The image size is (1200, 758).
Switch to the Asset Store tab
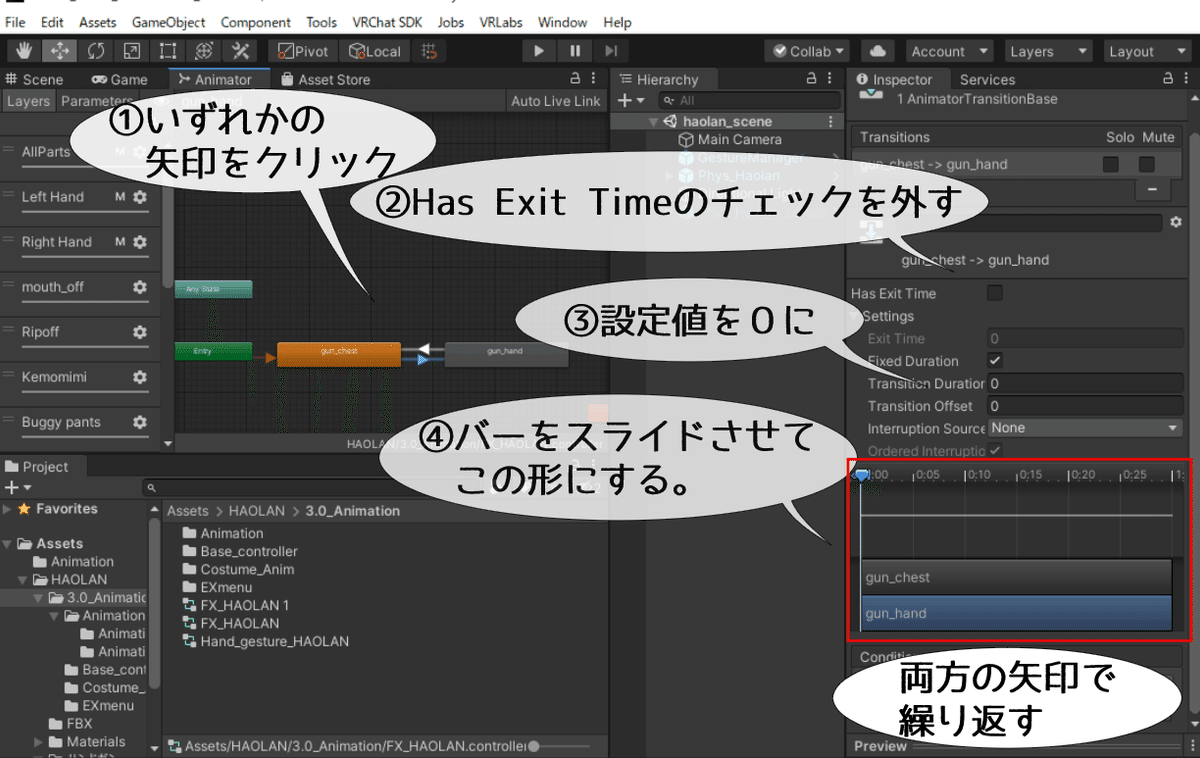coord(325,80)
